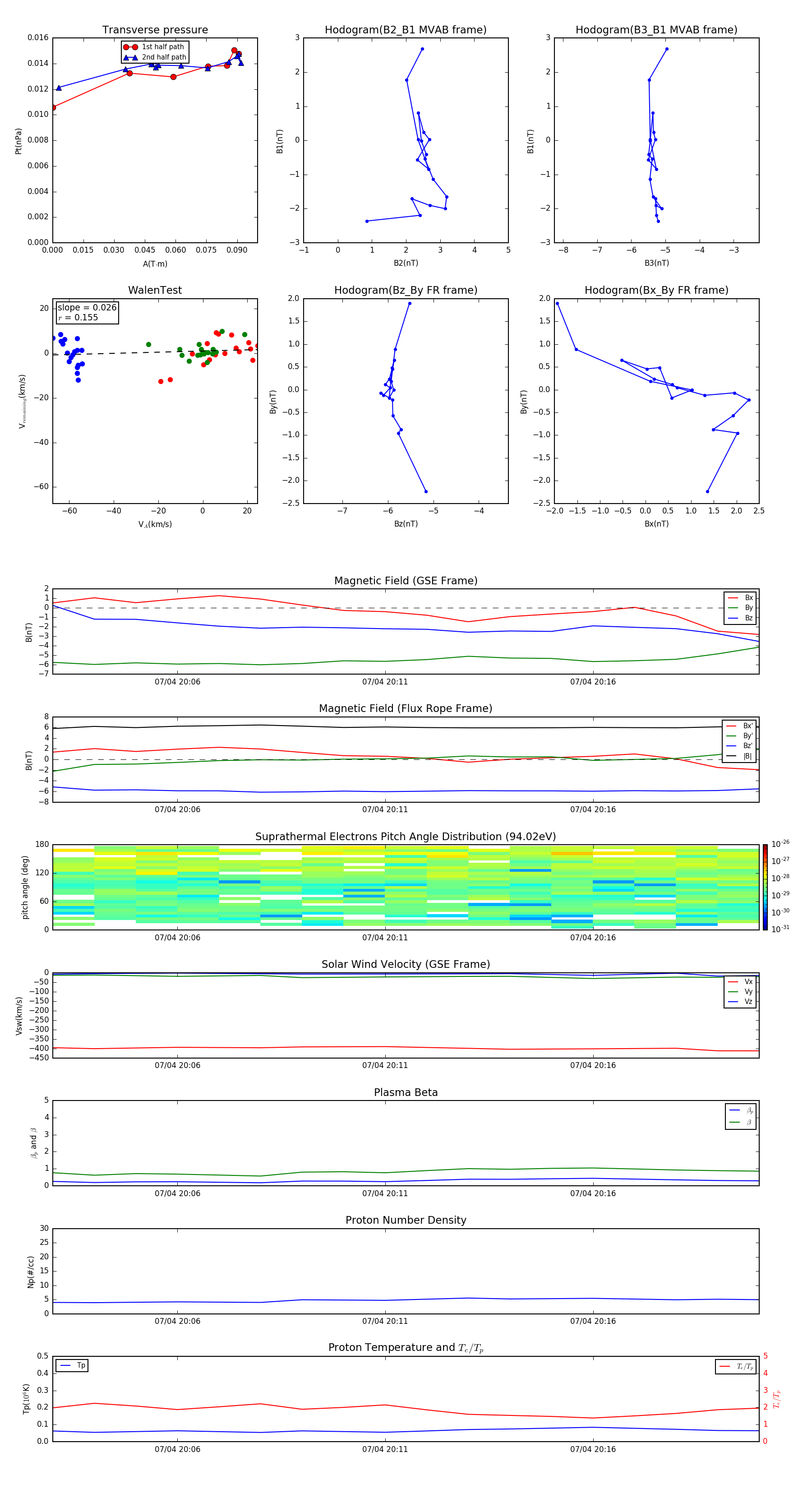Click '07/04 20:11' under the Plasma Beta plot
812x1489 pixels.
tap(385, 1193)
